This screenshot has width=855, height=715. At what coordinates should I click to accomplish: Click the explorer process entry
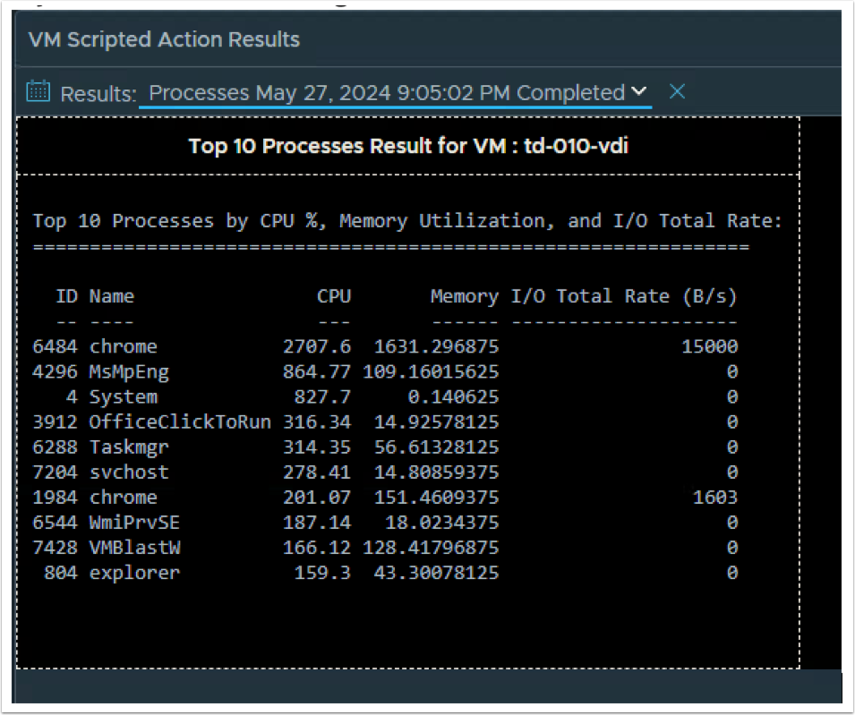134,573
